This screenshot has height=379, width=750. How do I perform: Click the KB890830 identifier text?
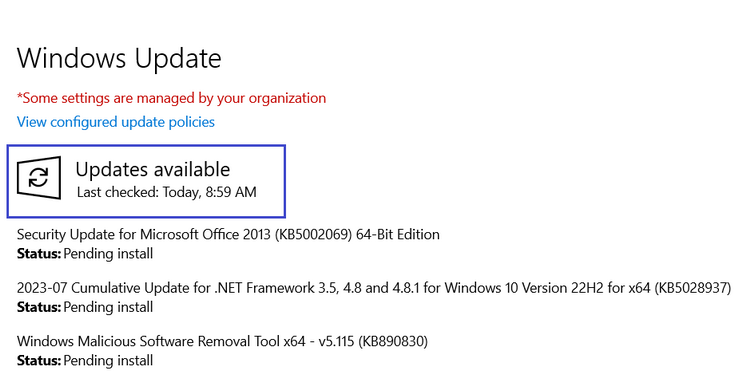[393, 342]
